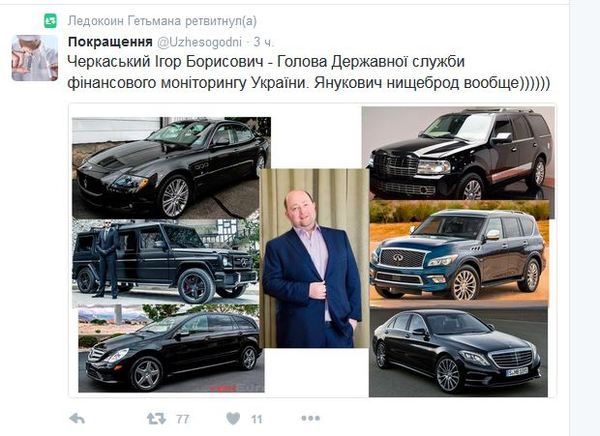Click the reply arrow icon

(77, 419)
